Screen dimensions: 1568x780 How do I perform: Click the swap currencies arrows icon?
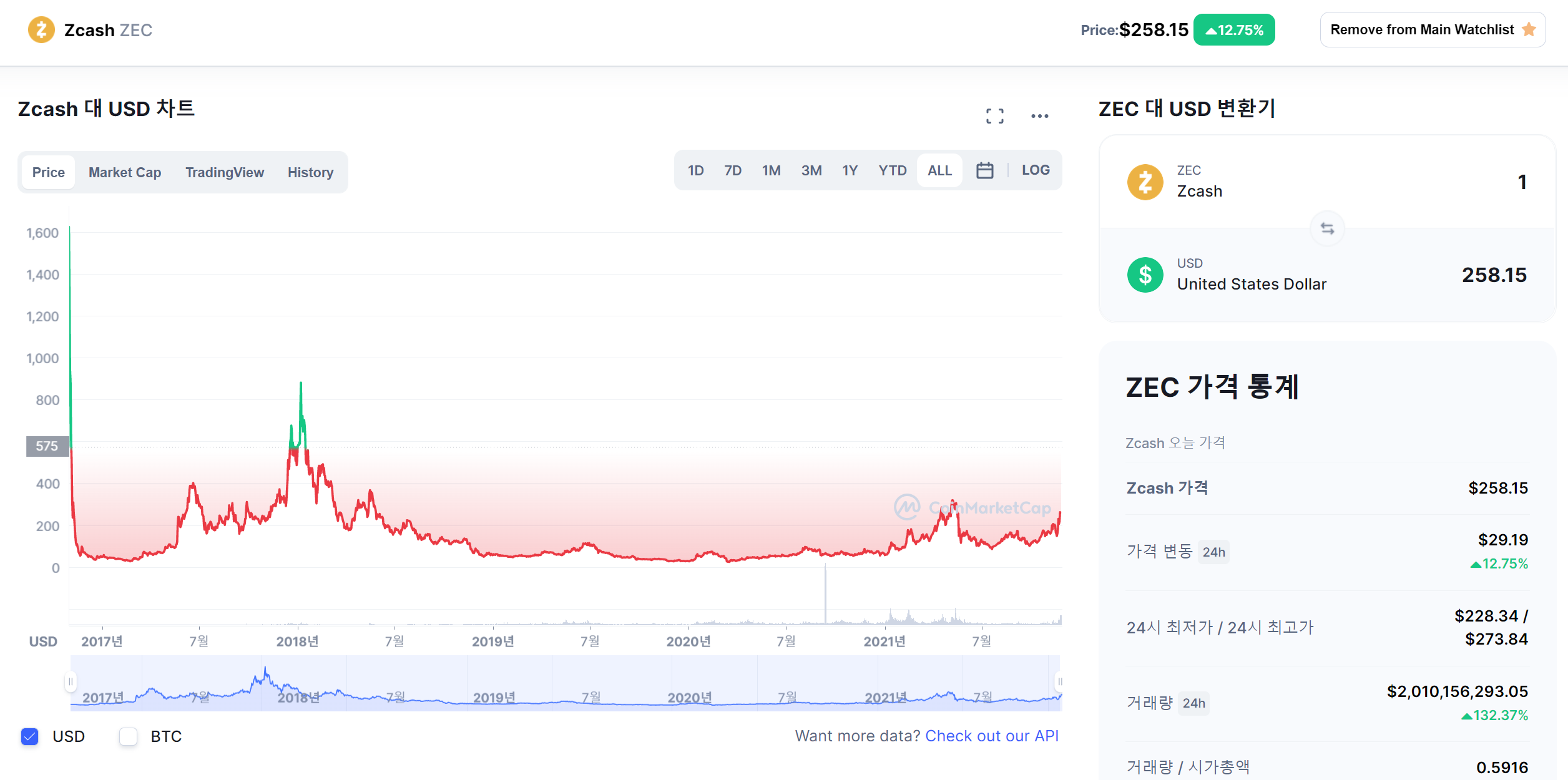(1327, 229)
